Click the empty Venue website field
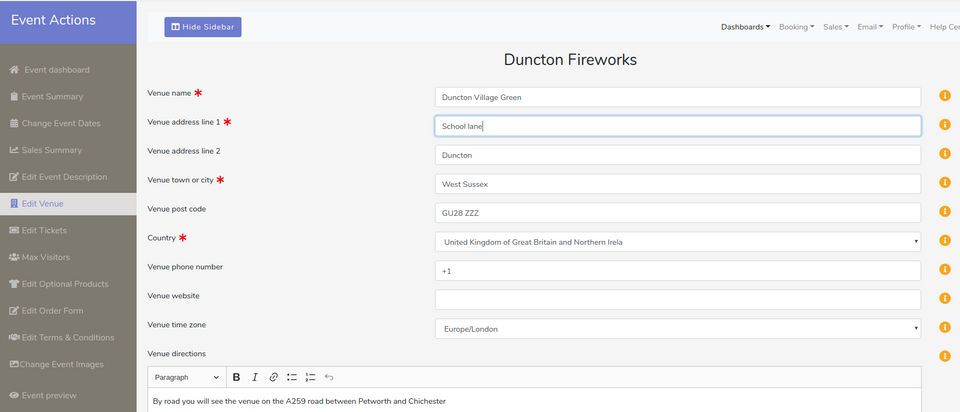This screenshot has width=960, height=412. (x=678, y=299)
